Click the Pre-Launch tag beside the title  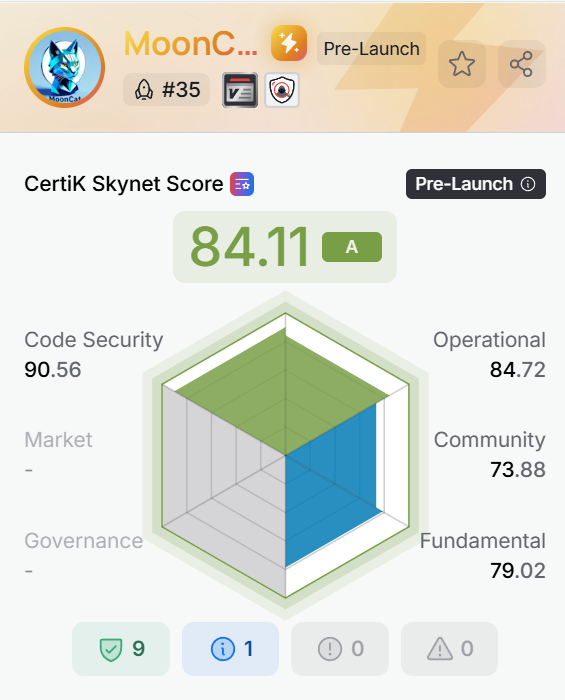[371, 49]
